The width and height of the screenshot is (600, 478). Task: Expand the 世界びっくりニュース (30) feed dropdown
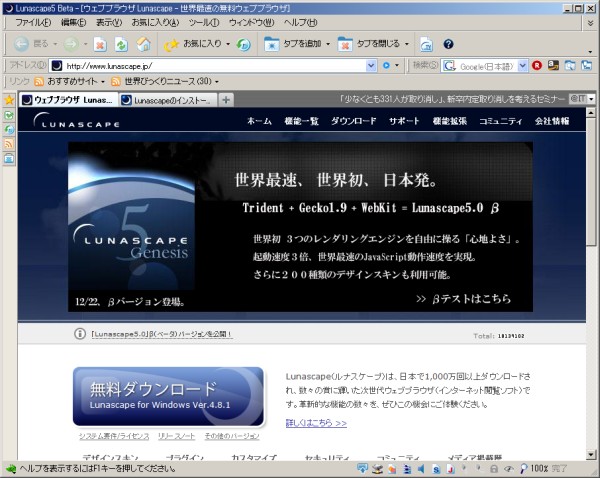pos(217,82)
